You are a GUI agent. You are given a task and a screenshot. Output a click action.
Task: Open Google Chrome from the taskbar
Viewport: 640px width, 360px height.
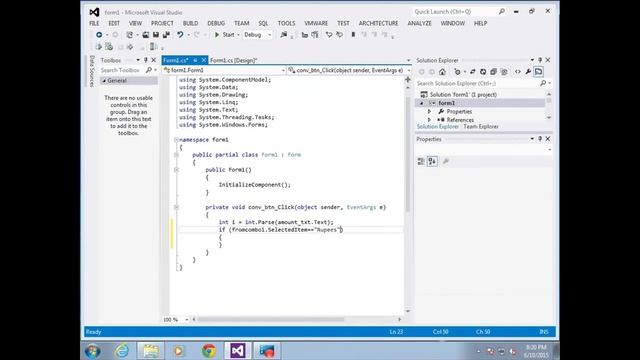point(209,351)
